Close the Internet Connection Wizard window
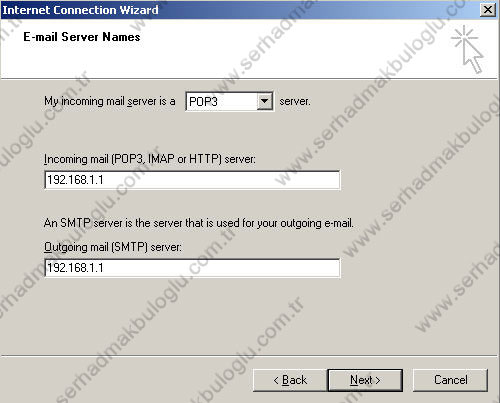500x403 pixels. point(487,10)
